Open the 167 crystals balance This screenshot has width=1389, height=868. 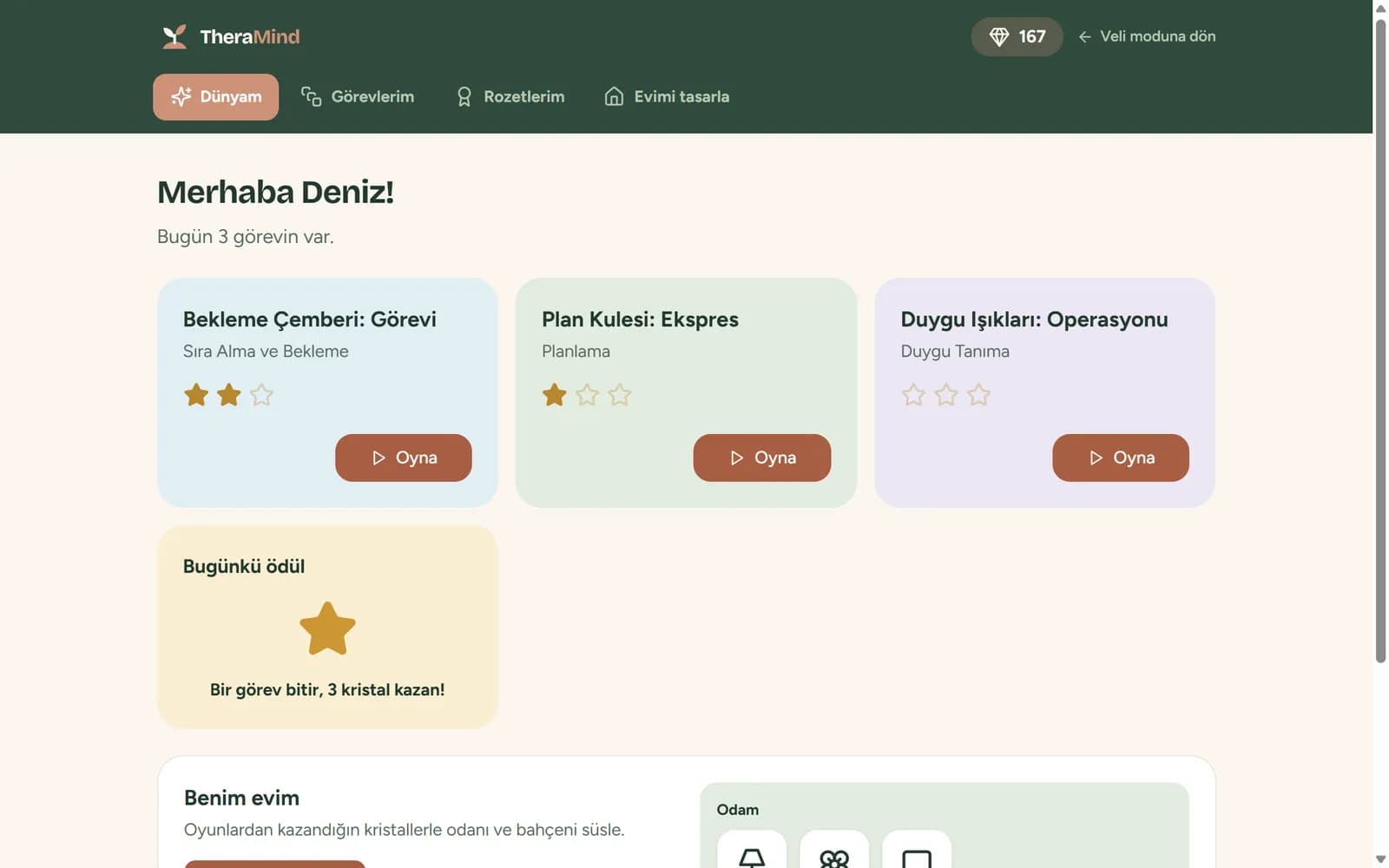coord(1017,36)
